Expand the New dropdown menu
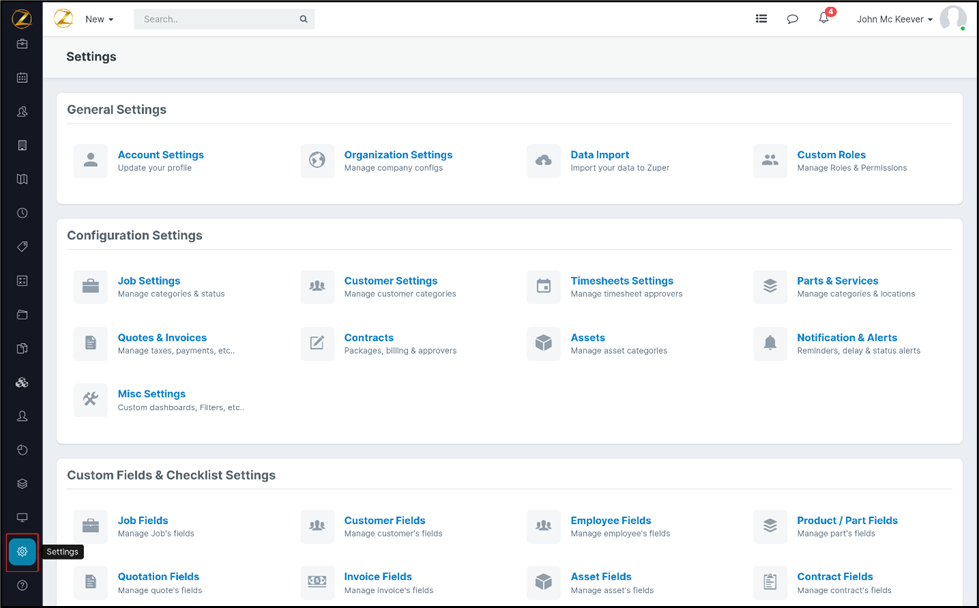This screenshot has height=608, width=979. (99, 19)
